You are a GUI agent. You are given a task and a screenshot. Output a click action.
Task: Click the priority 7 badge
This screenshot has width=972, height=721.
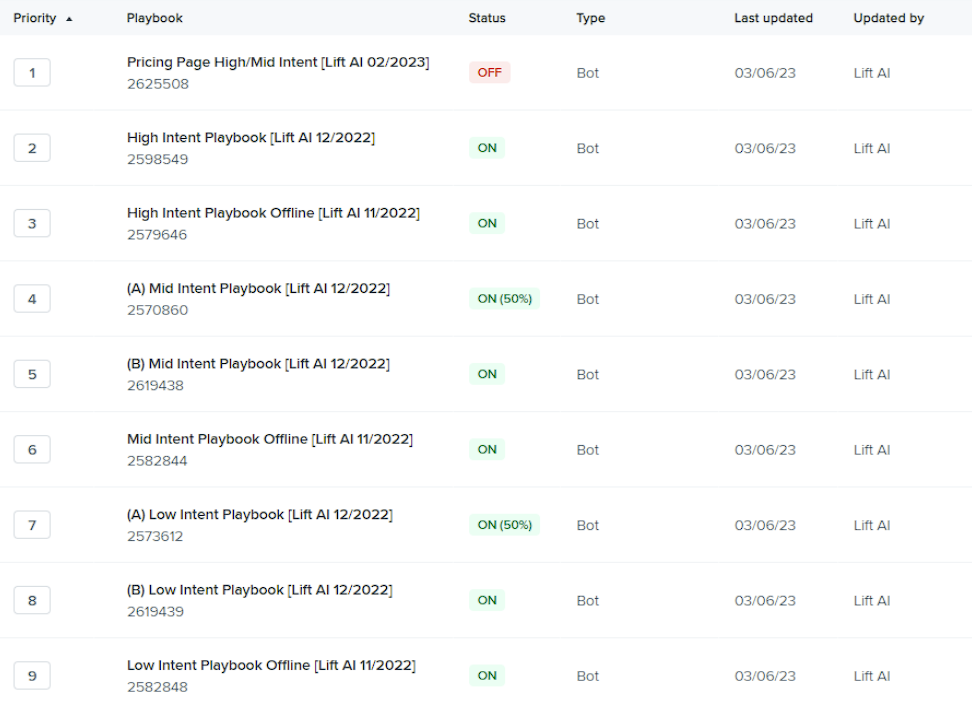(x=31, y=524)
